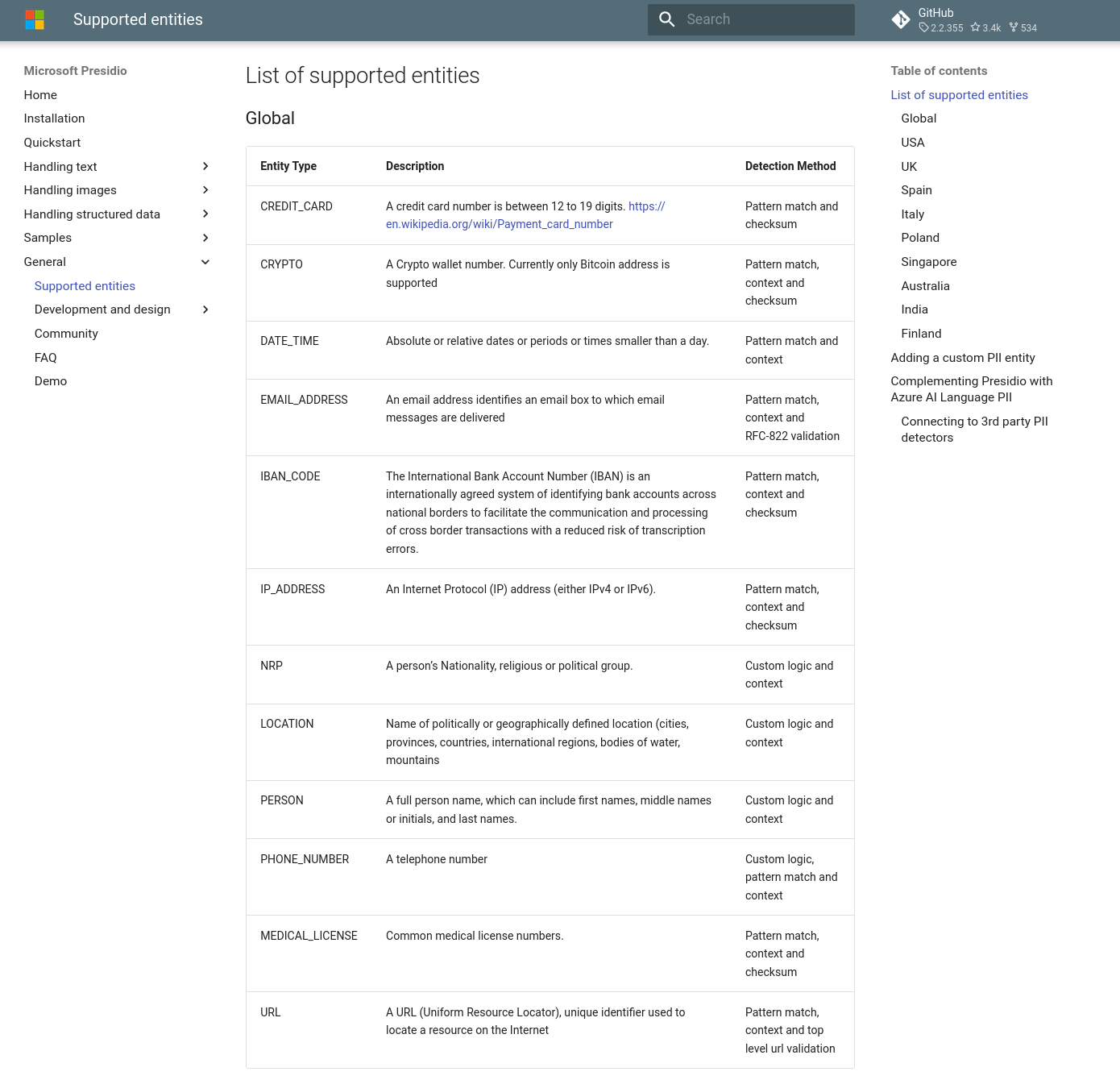Viewport: 1120px width, 1080px height.
Task: Expand the Samples section chevron
Action: tap(205, 238)
